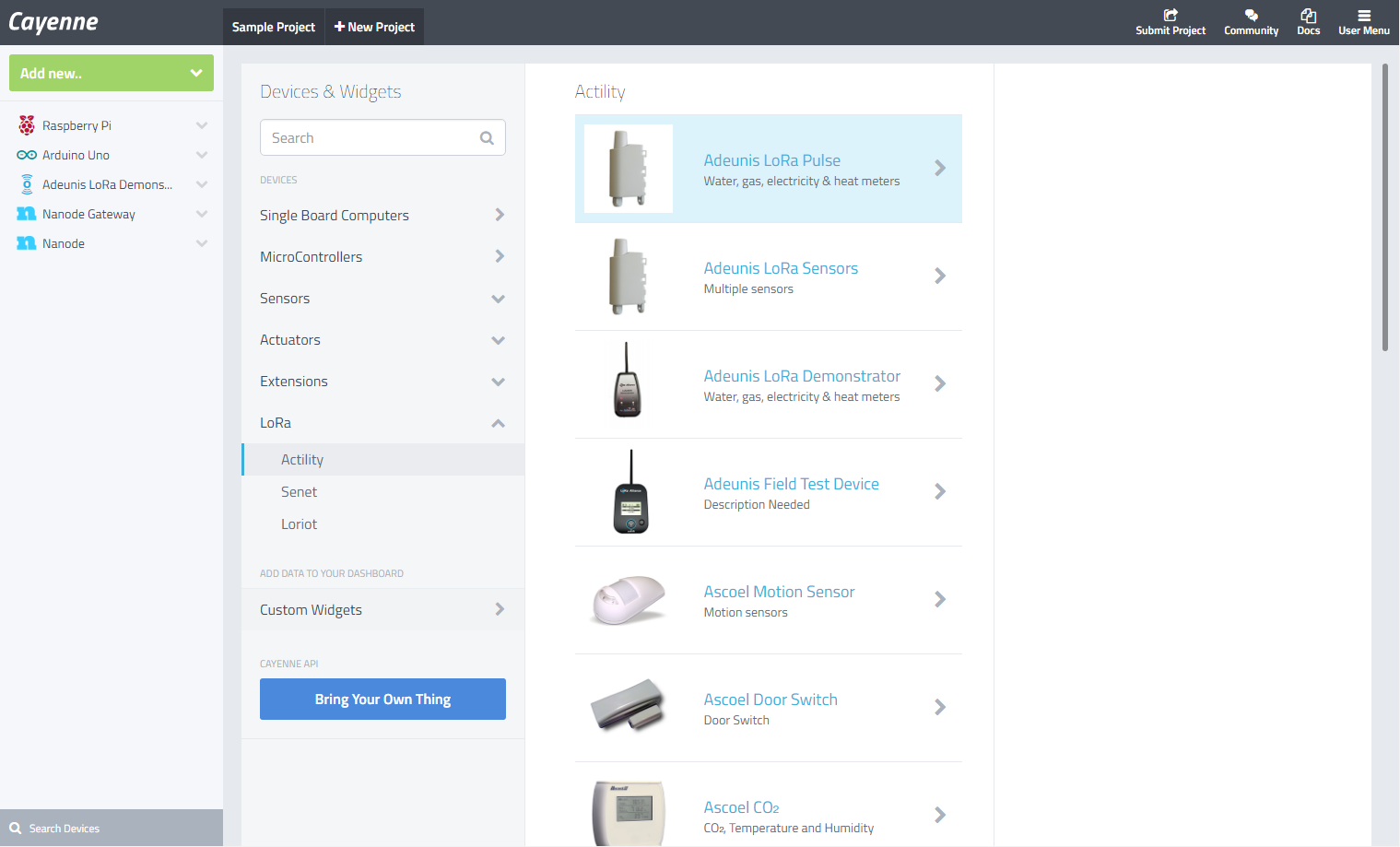Collapse the LoRa category
1400x847 pixels.
coord(382,422)
